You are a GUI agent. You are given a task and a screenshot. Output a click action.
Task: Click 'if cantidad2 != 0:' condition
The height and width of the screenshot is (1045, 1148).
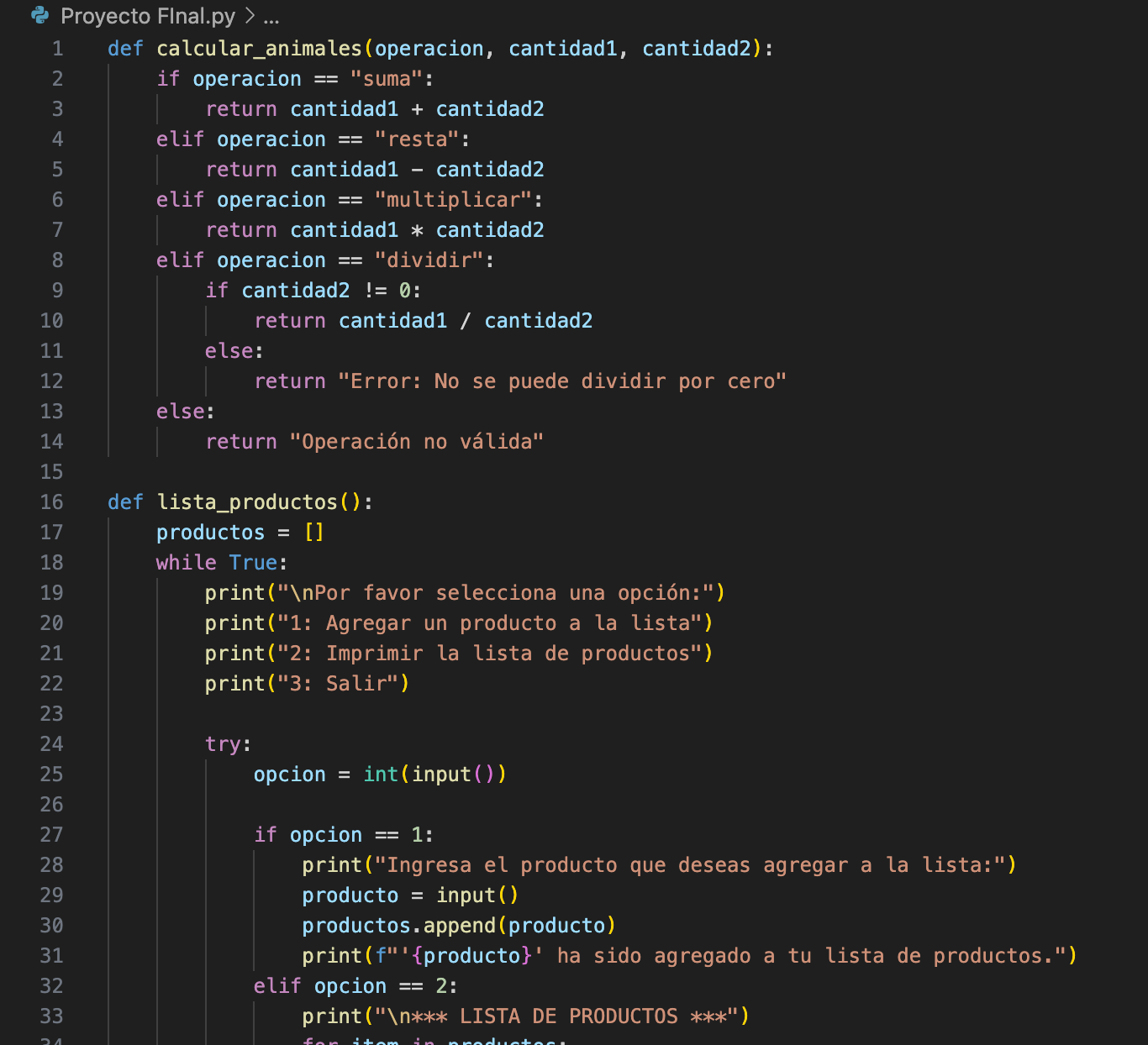point(313,291)
